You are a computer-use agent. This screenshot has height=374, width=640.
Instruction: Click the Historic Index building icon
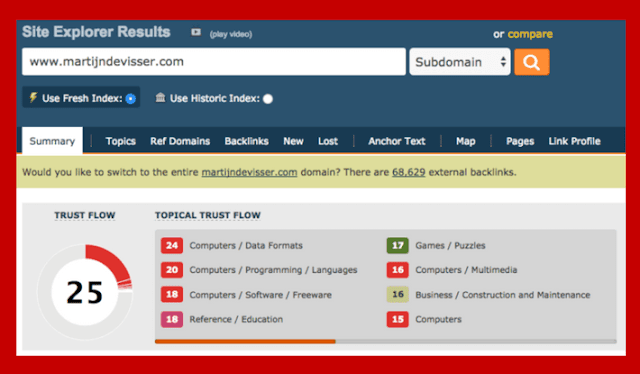tap(160, 98)
